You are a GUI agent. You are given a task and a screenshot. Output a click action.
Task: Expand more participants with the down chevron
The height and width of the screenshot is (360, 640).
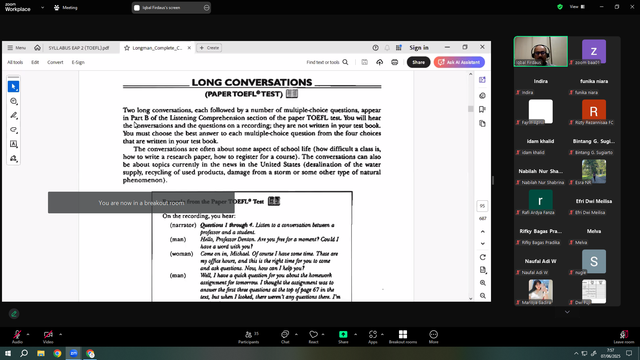pyautogui.click(x=567, y=312)
